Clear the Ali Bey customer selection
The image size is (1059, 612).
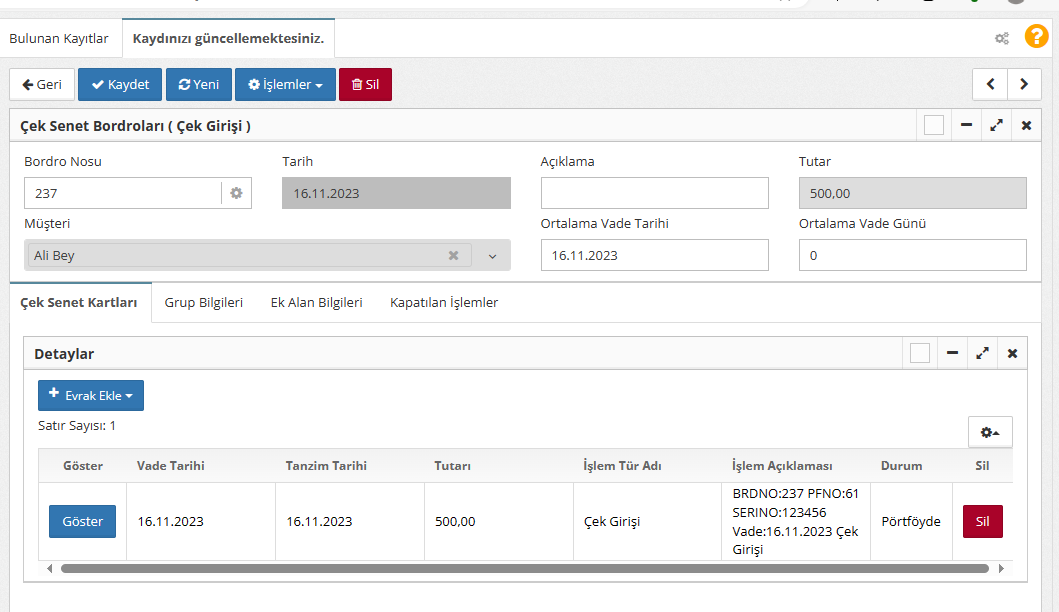pos(453,255)
